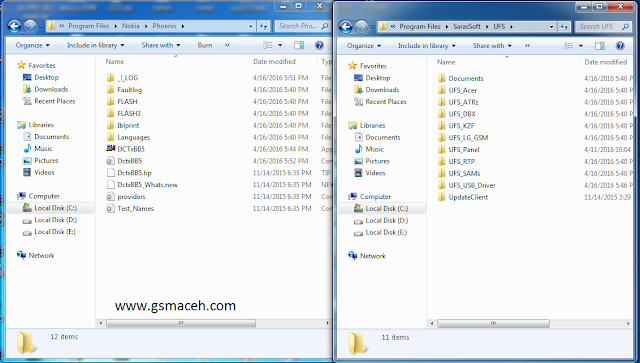Viewport: 640px width, 363px height.
Task: Select the UFS_LG_GSM folder
Action: coord(468,138)
